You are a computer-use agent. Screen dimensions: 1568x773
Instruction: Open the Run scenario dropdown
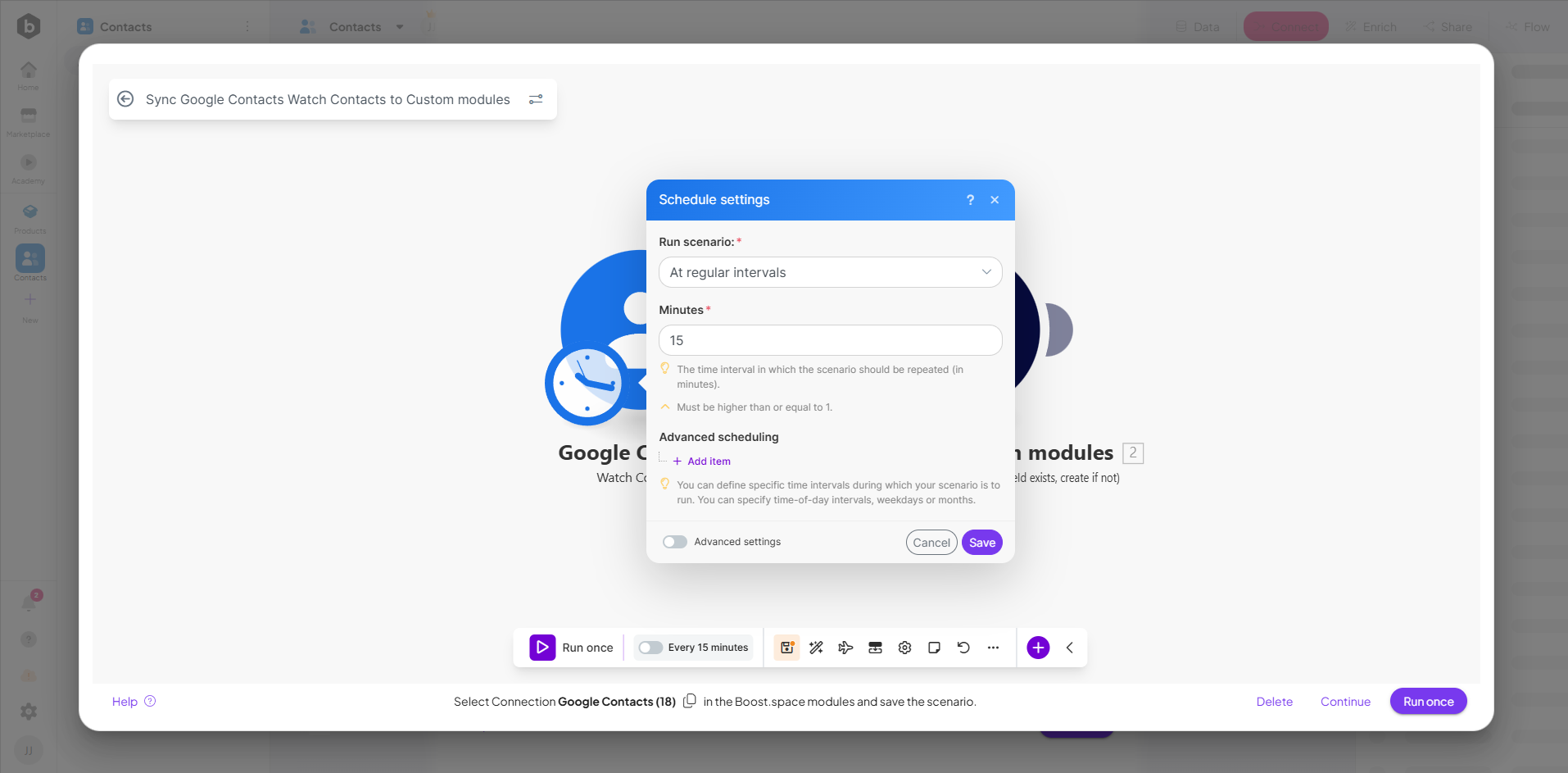click(x=830, y=272)
